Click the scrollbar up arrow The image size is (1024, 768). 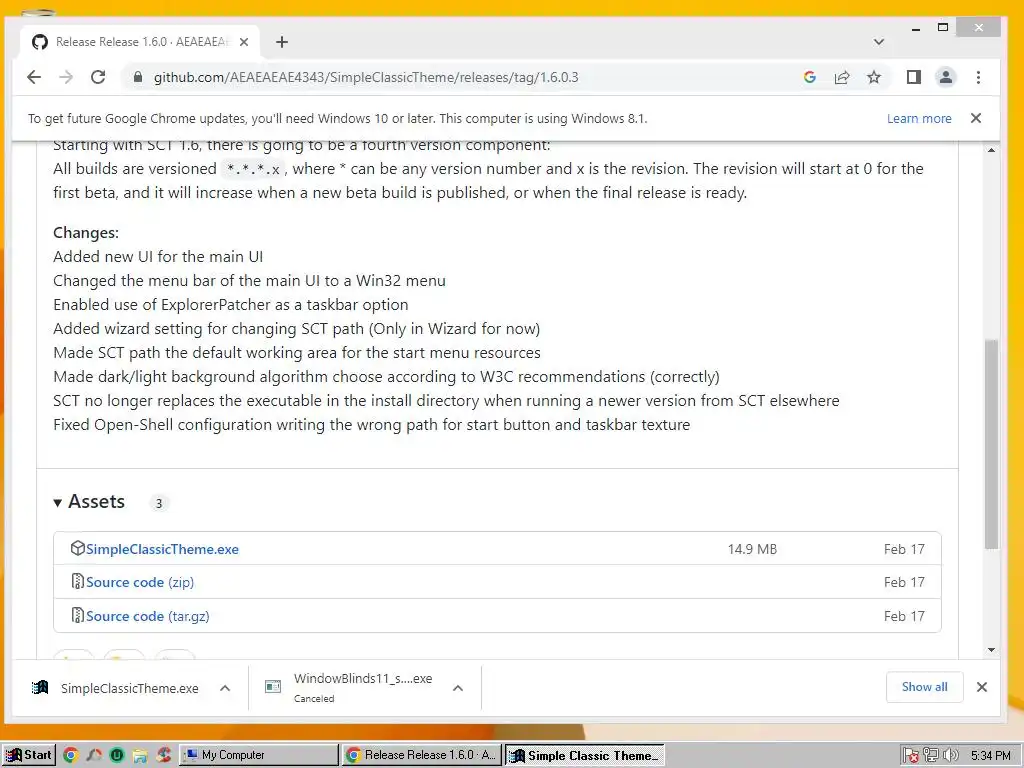(x=991, y=150)
